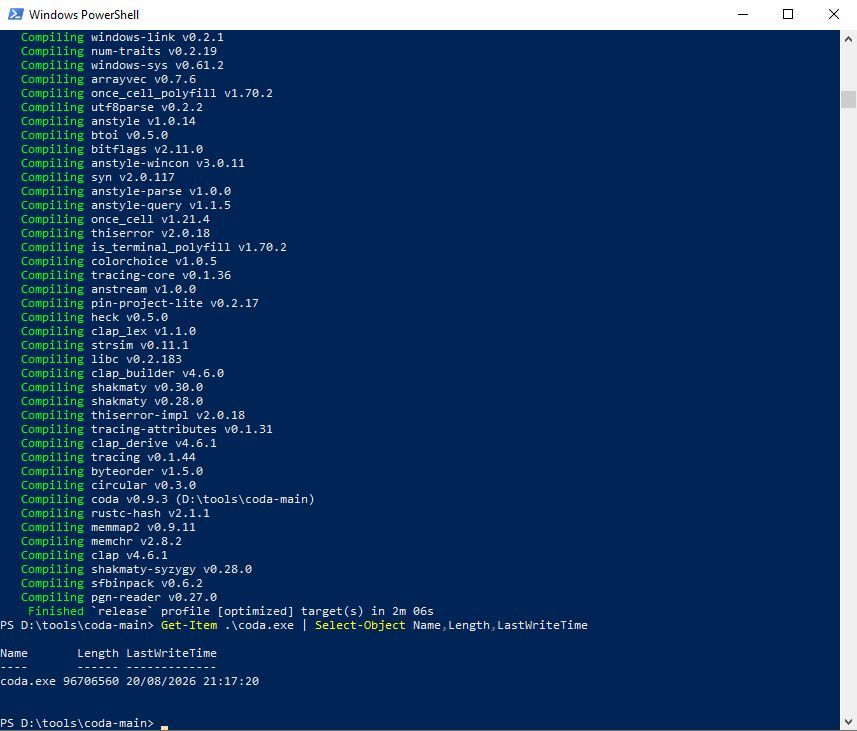Click the 'Select-Object' command word

360,625
